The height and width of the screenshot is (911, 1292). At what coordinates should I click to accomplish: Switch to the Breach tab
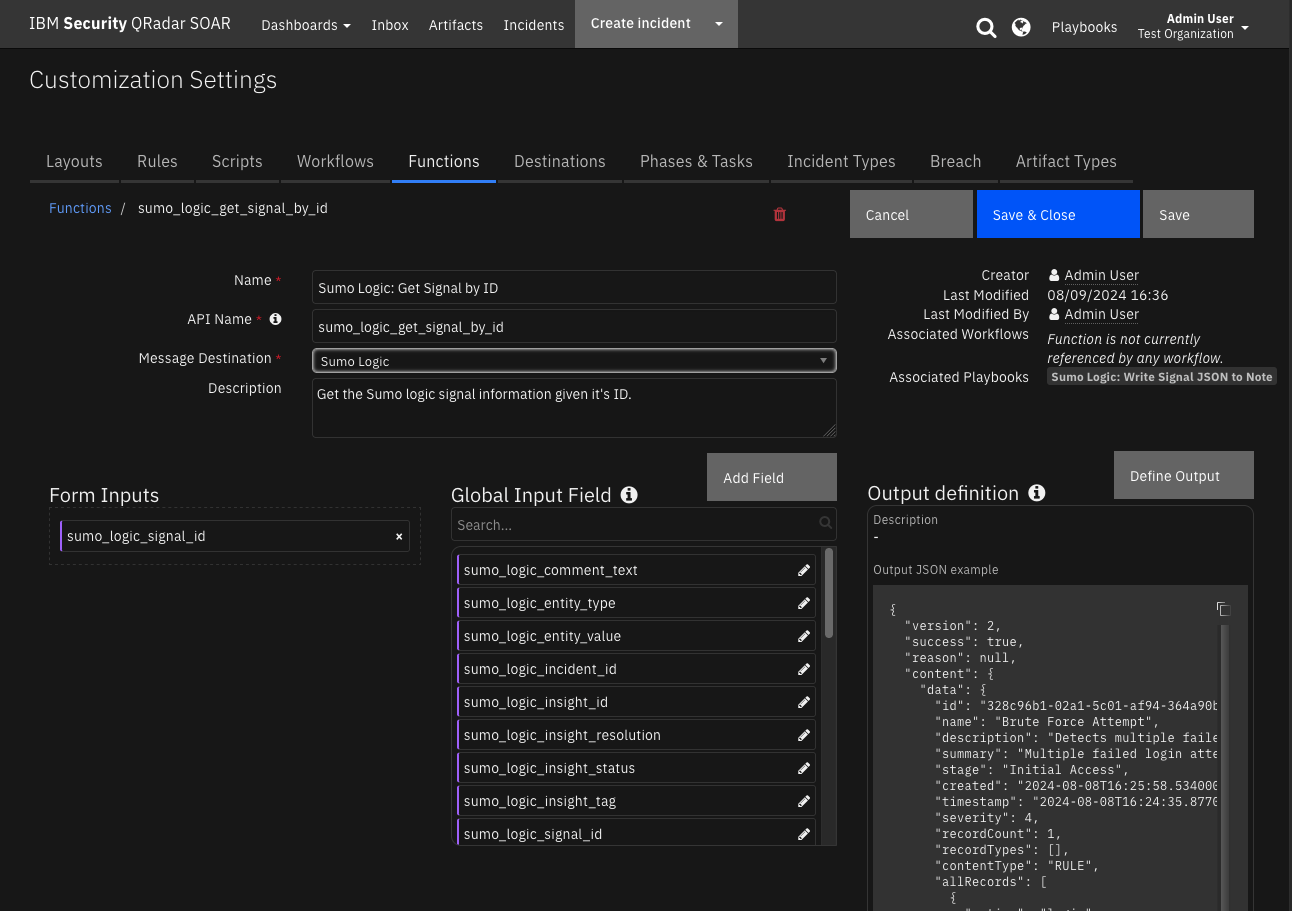pos(955,161)
